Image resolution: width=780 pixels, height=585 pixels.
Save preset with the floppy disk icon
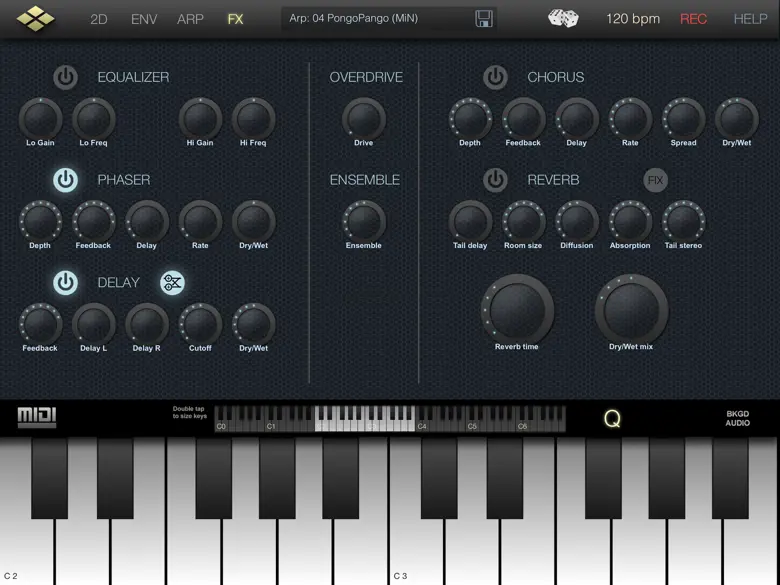point(483,19)
